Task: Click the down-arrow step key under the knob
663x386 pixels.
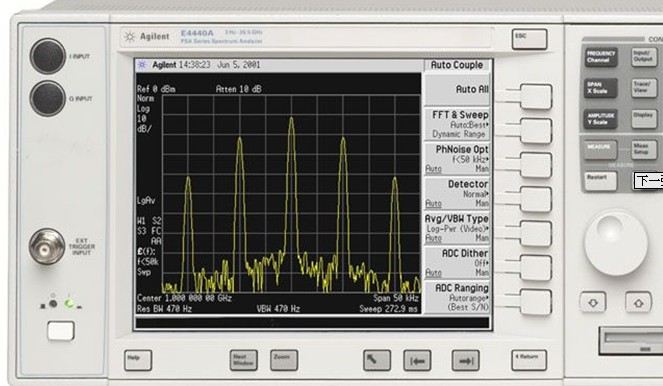Action: [593, 302]
